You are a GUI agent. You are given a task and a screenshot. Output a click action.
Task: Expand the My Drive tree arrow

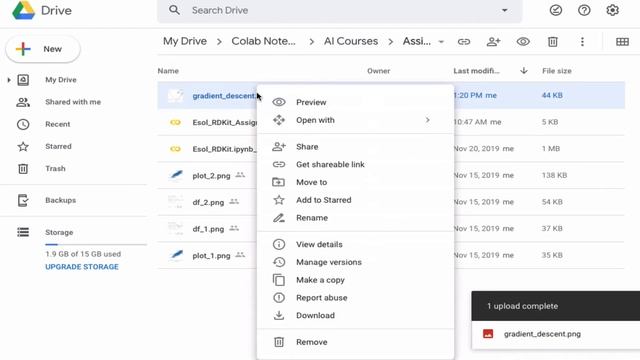(9, 80)
